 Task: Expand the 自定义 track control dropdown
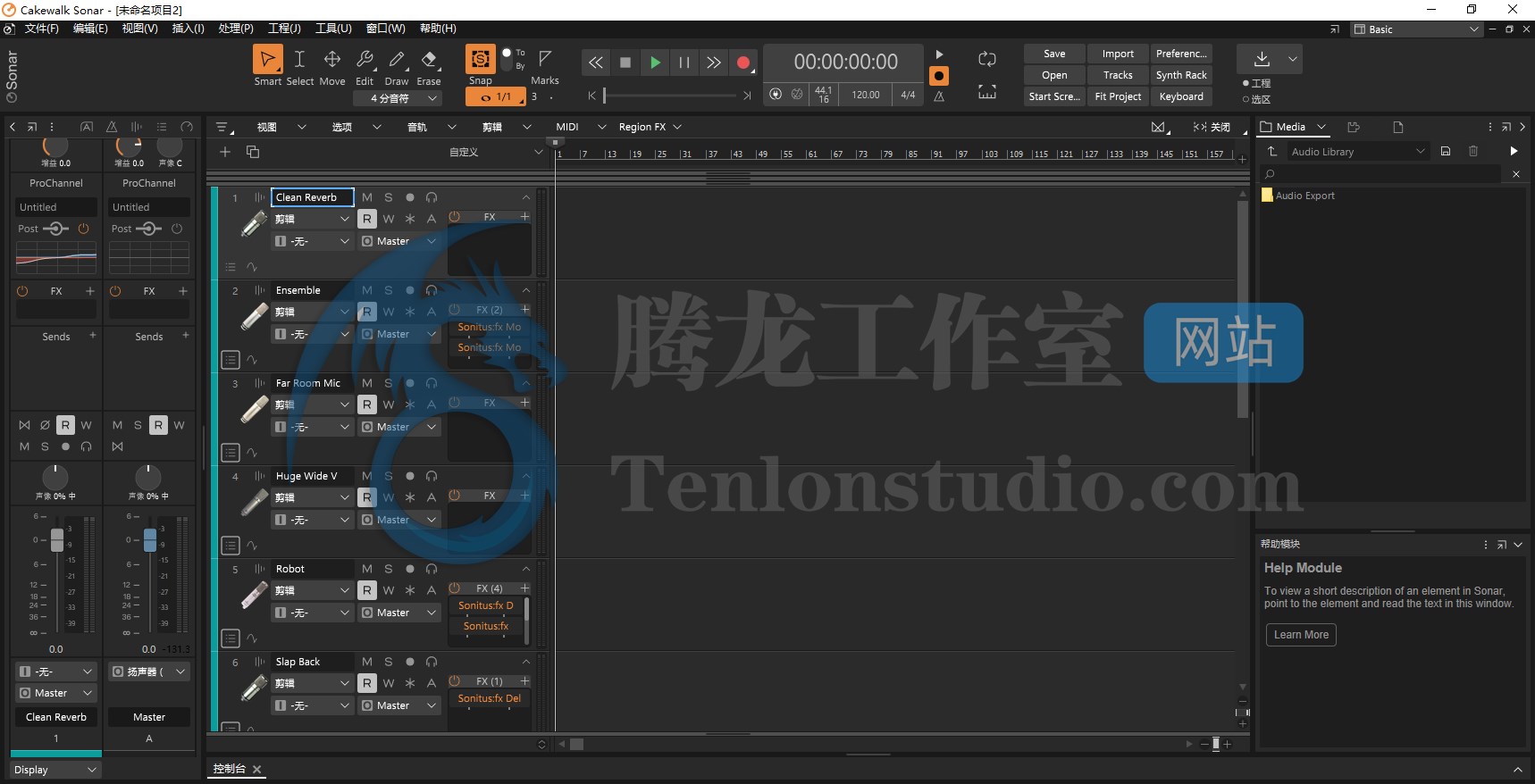pos(496,152)
